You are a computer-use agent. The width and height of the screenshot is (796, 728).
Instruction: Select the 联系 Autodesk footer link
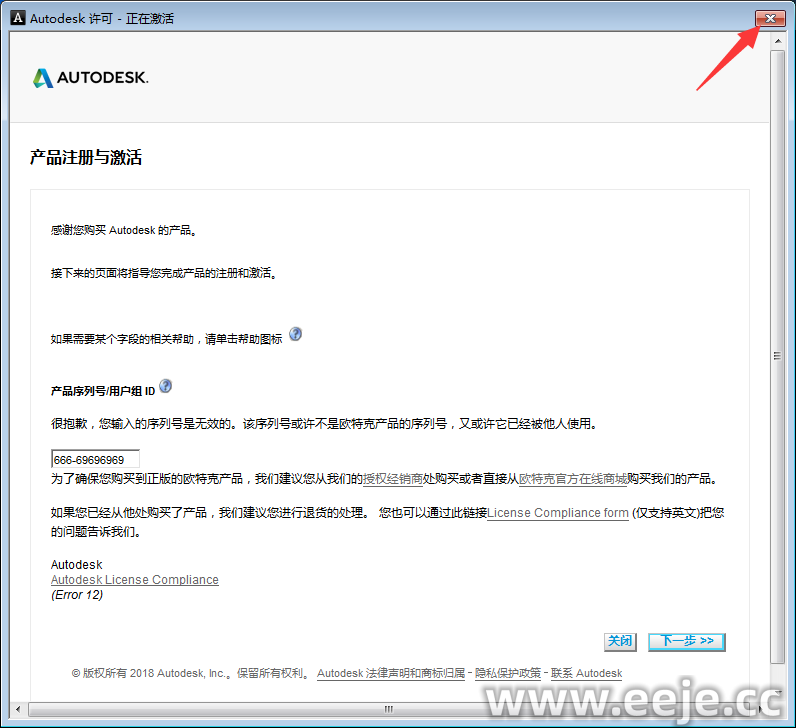pyautogui.click(x=585, y=674)
